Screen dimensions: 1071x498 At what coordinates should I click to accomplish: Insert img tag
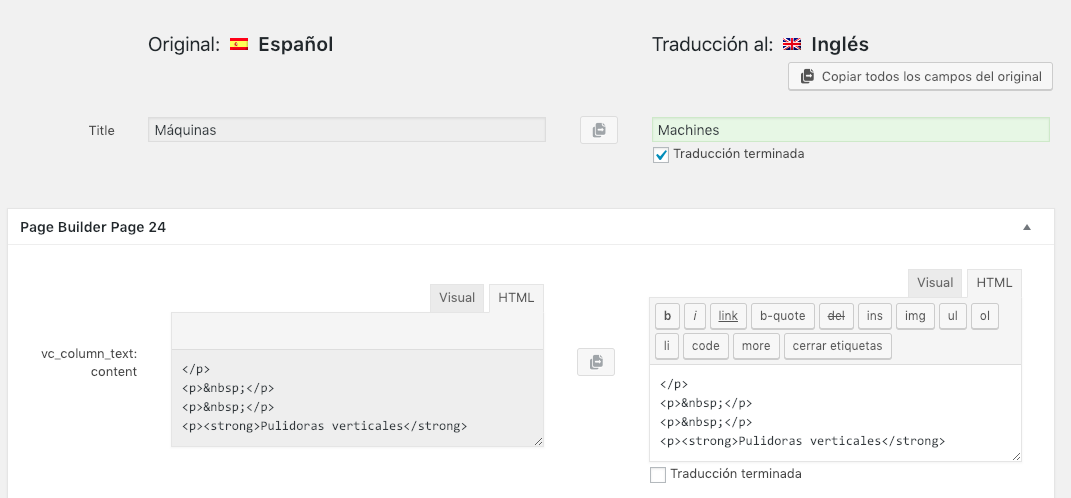point(915,316)
